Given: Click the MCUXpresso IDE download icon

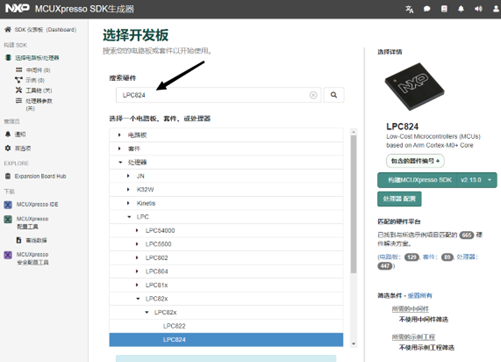Looking at the screenshot, I should pyautogui.click(x=8, y=204).
